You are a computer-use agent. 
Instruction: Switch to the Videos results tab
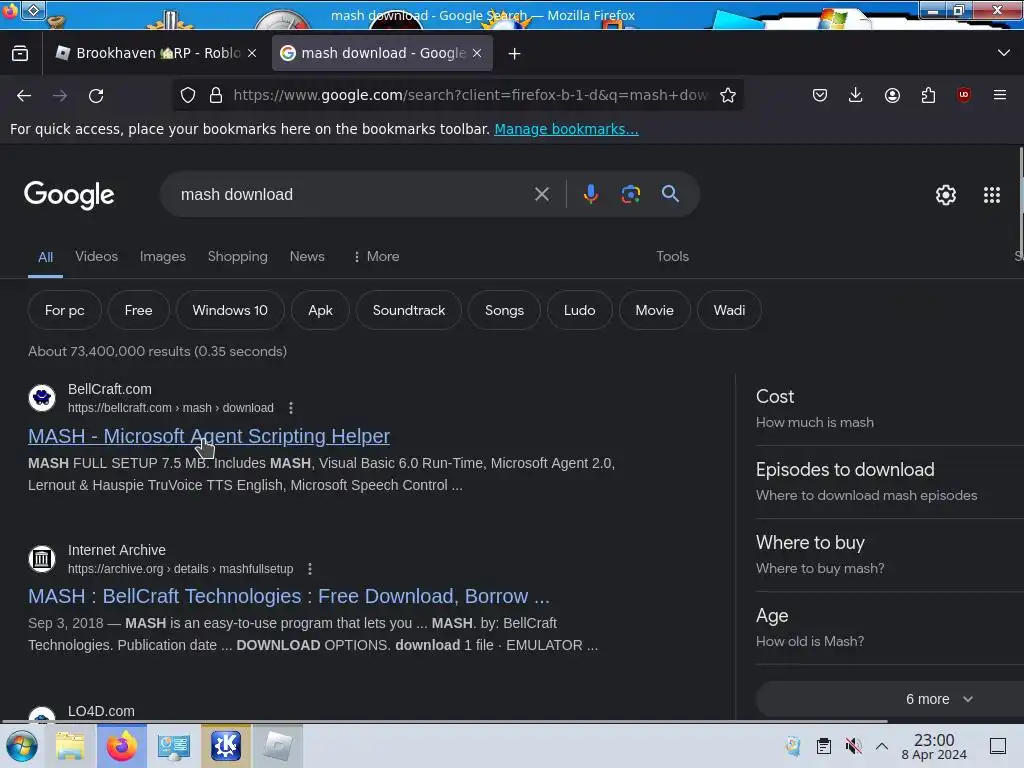coord(97,256)
